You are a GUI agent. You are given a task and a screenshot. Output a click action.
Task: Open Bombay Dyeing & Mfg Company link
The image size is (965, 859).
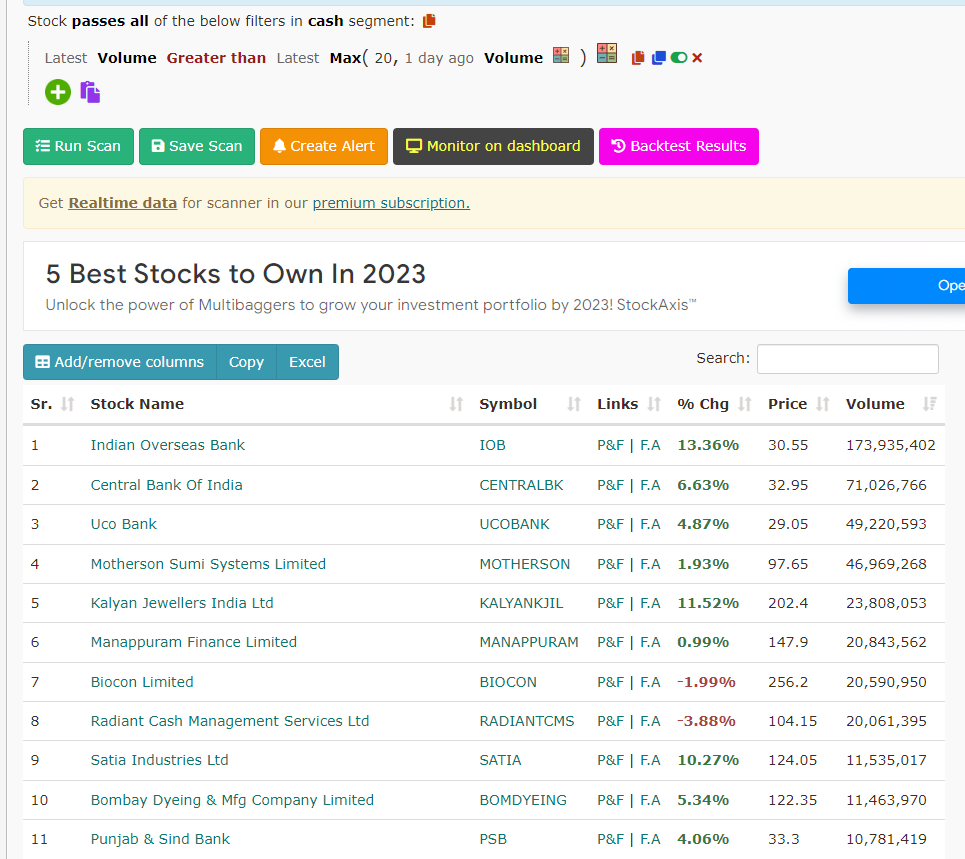[x=232, y=801]
